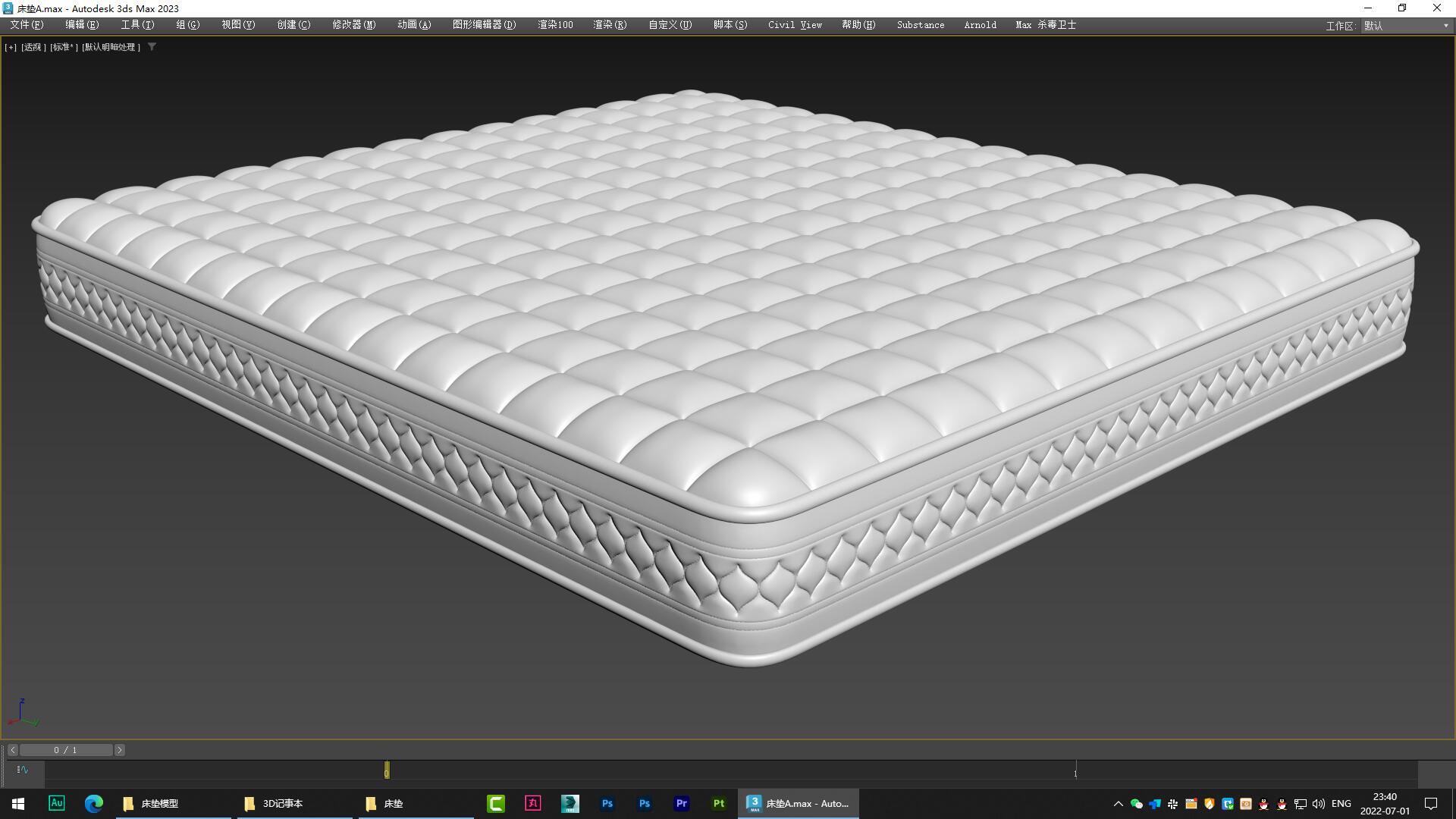Image resolution: width=1456 pixels, height=819 pixels.
Task: Click the next frame arrow button
Action: [x=119, y=749]
